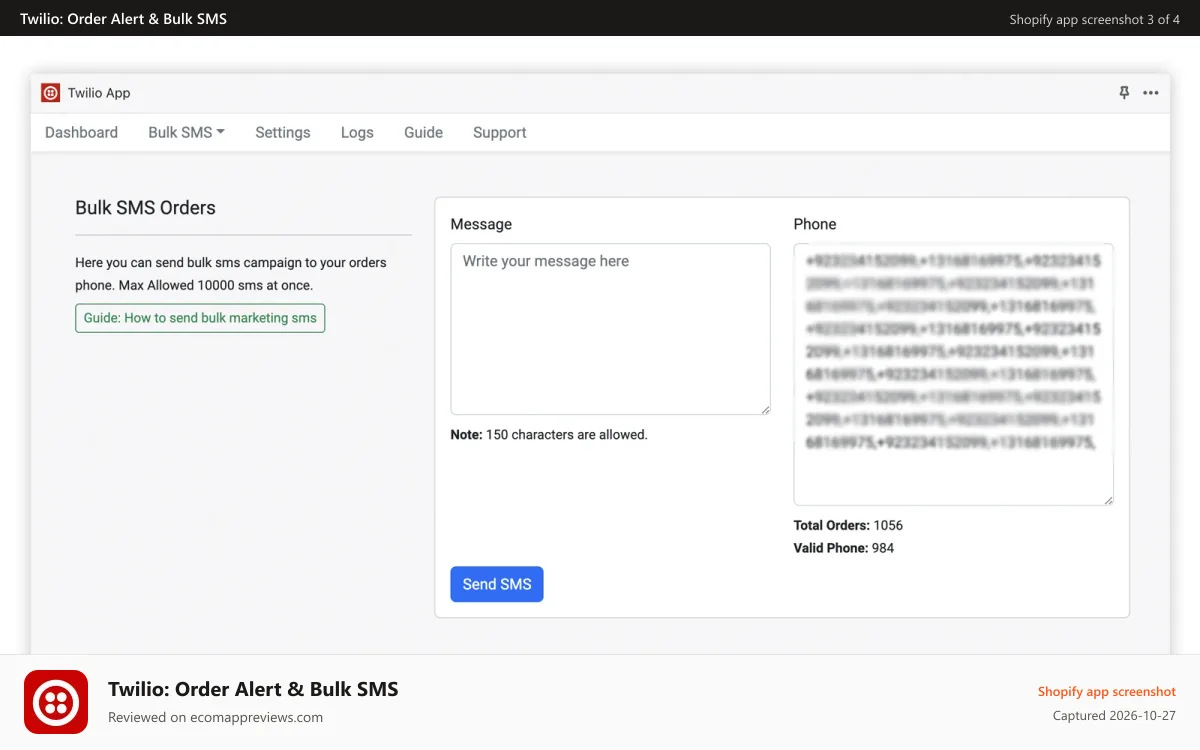Click inside the Phone numbers textarea
This screenshot has height=750, width=1200.
coord(953,375)
